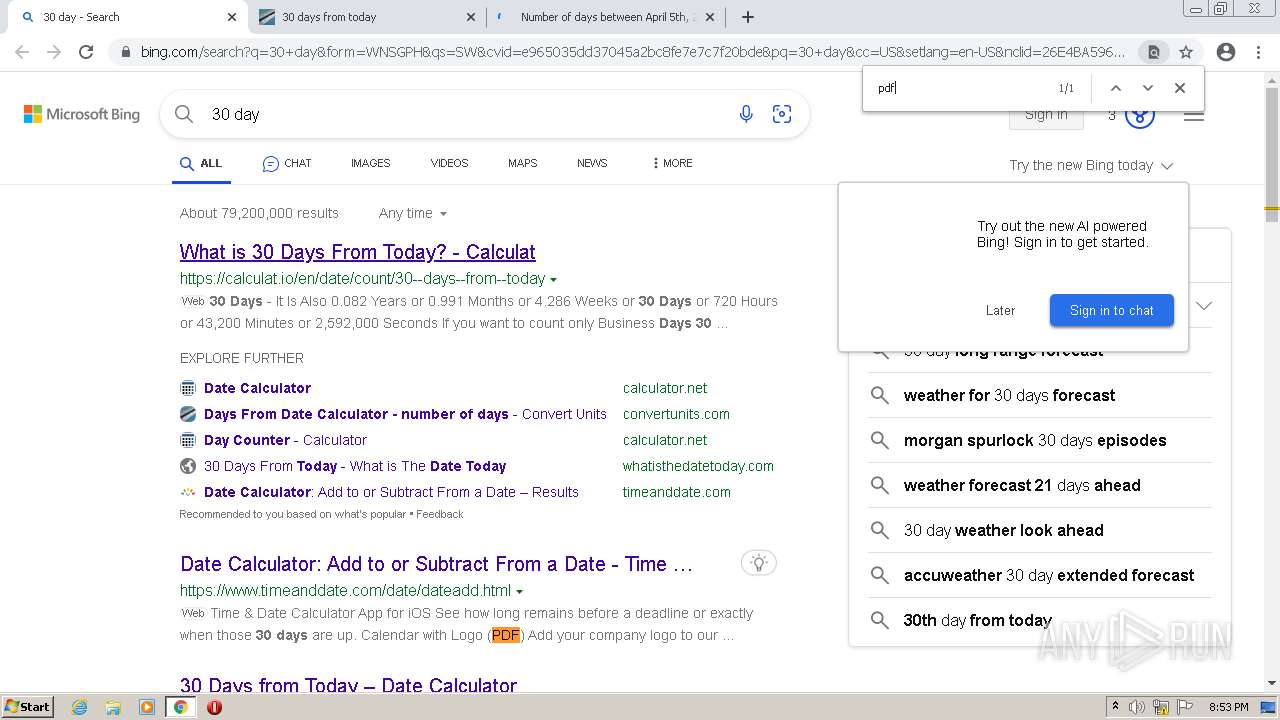
Task: Click the search zoom icon in address bar
Action: [x=1154, y=52]
